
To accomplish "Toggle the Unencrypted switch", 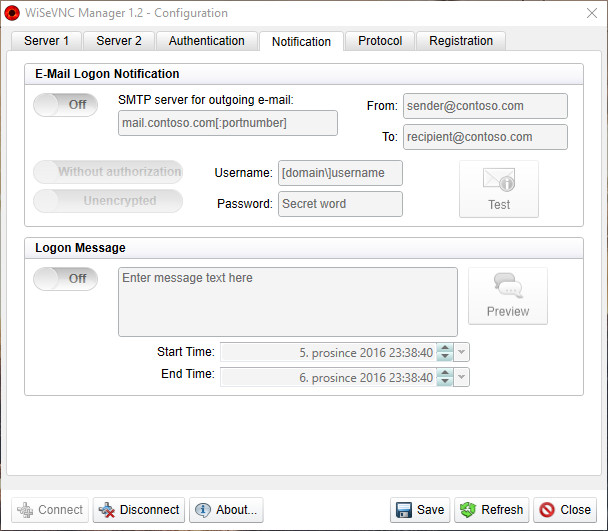I will (108, 201).
